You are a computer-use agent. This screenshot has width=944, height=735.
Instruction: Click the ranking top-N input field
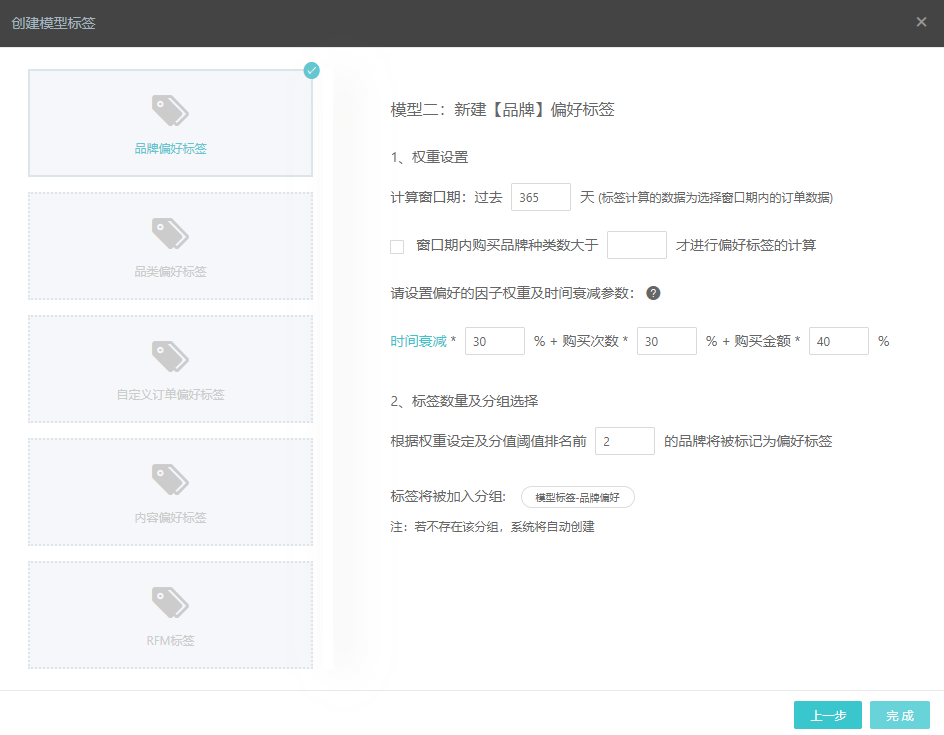click(x=624, y=441)
